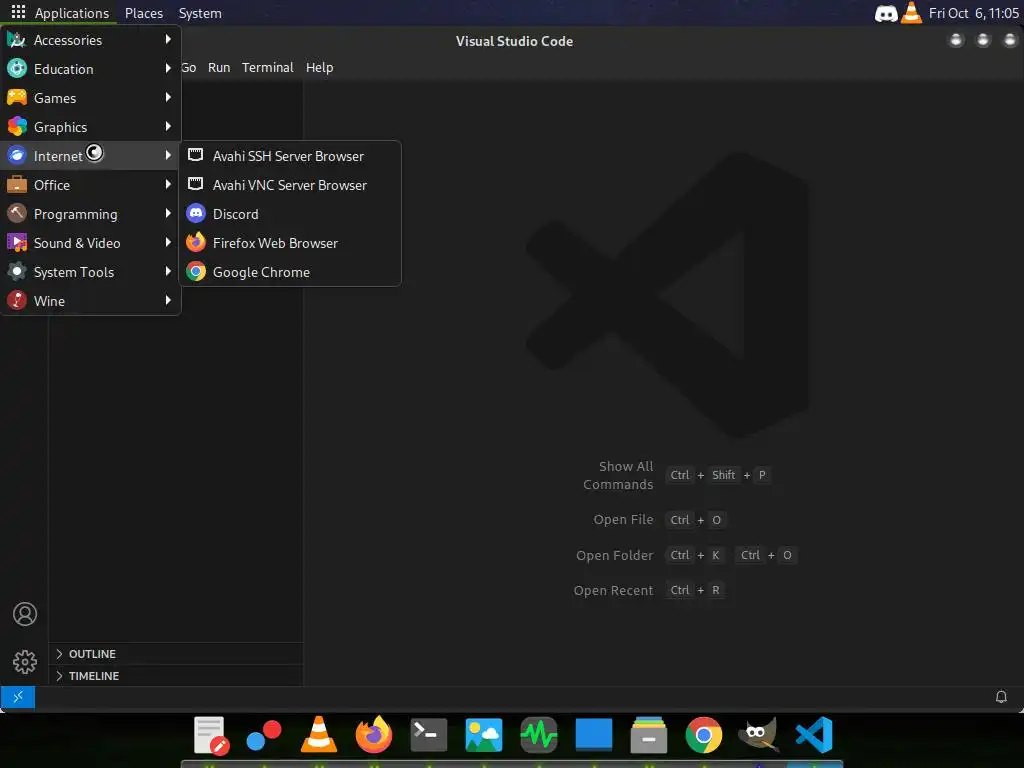Launch Google Chrome from Internet submenu
This screenshot has width=1024, height=768.
tap(290, 272)
